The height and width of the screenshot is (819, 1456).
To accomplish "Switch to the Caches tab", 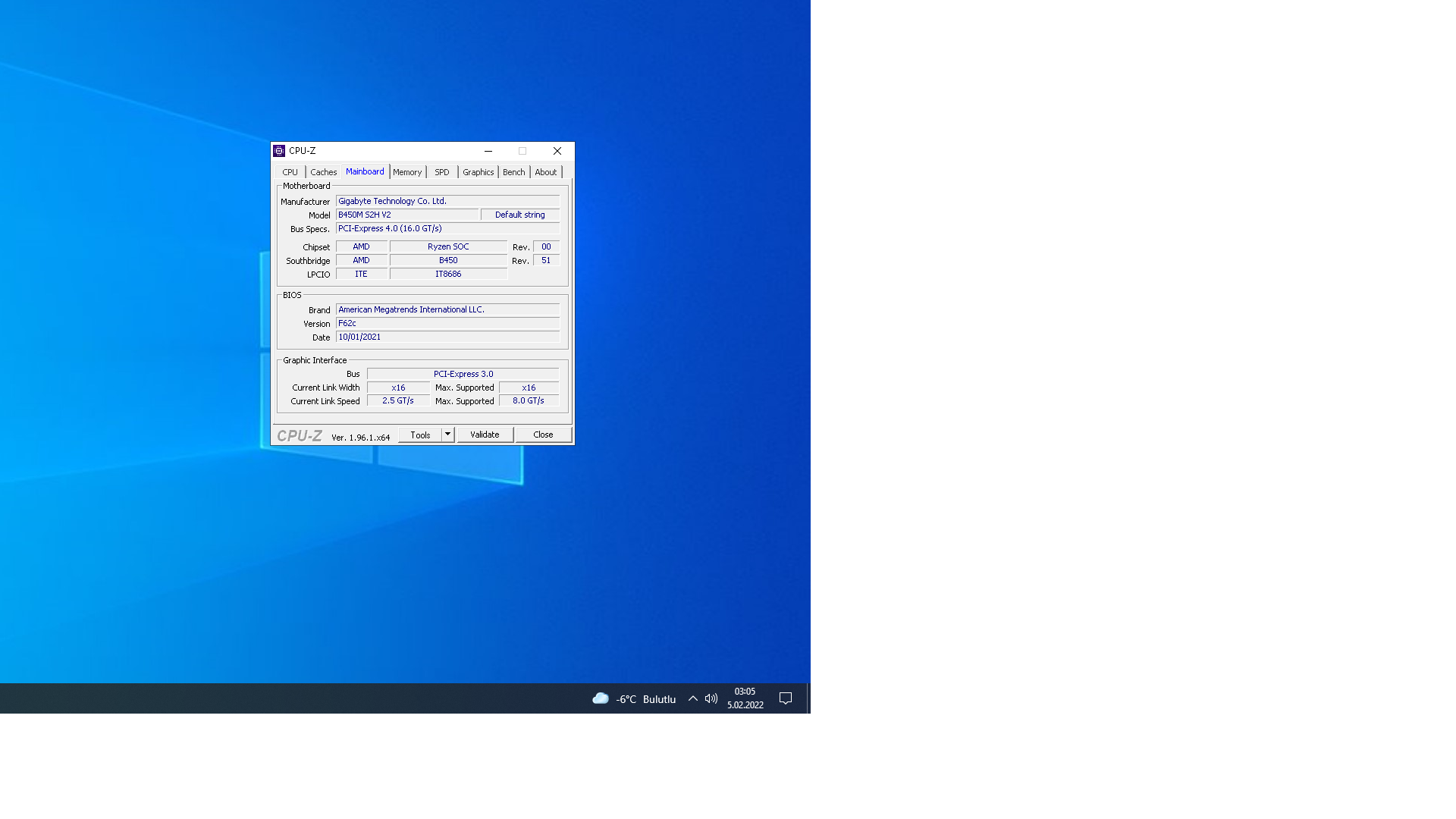I will pyautogui.click(x=323, y=172).
